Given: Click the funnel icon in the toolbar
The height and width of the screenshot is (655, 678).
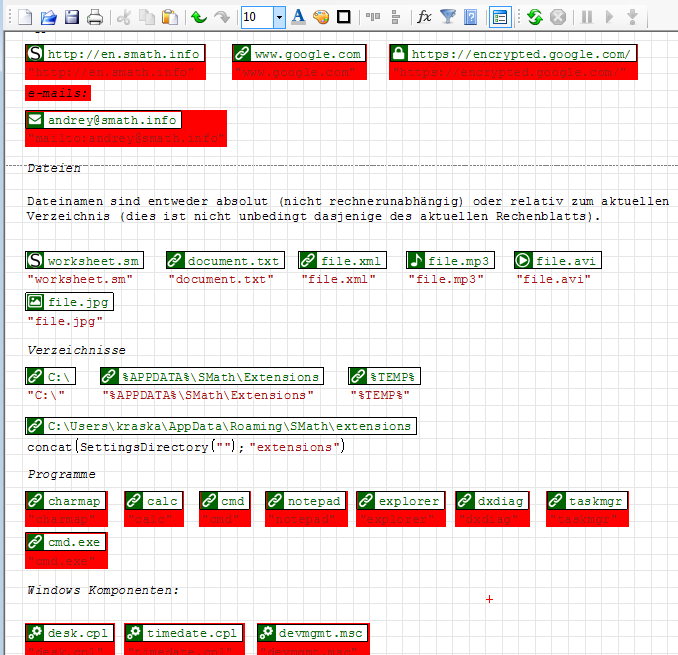Looking at the screenshot, I should click(448, 17).
